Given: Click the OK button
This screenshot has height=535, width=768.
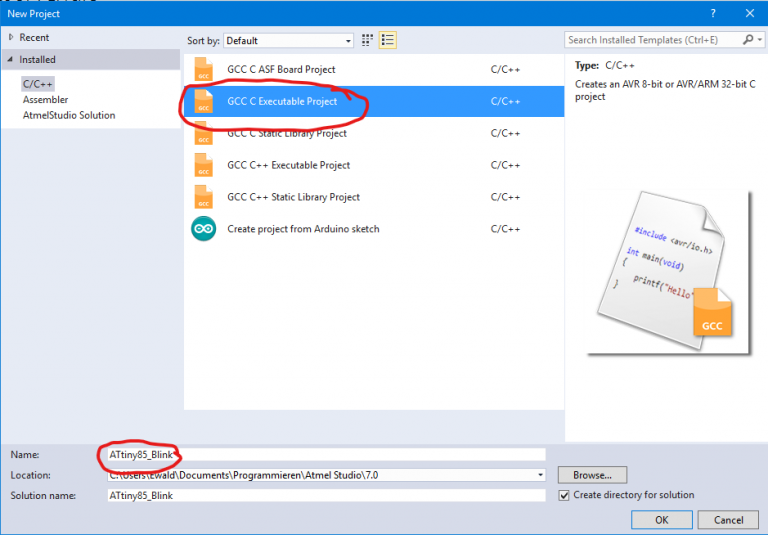Looking at the screenshot, I should [661, 520].
